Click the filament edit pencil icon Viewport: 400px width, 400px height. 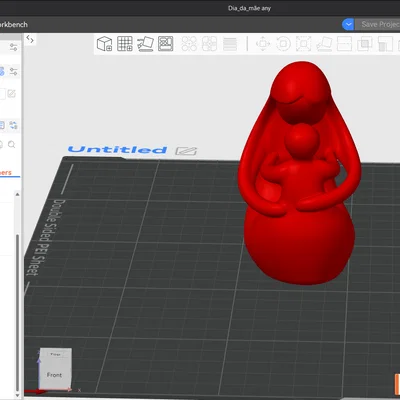point(12,94)
